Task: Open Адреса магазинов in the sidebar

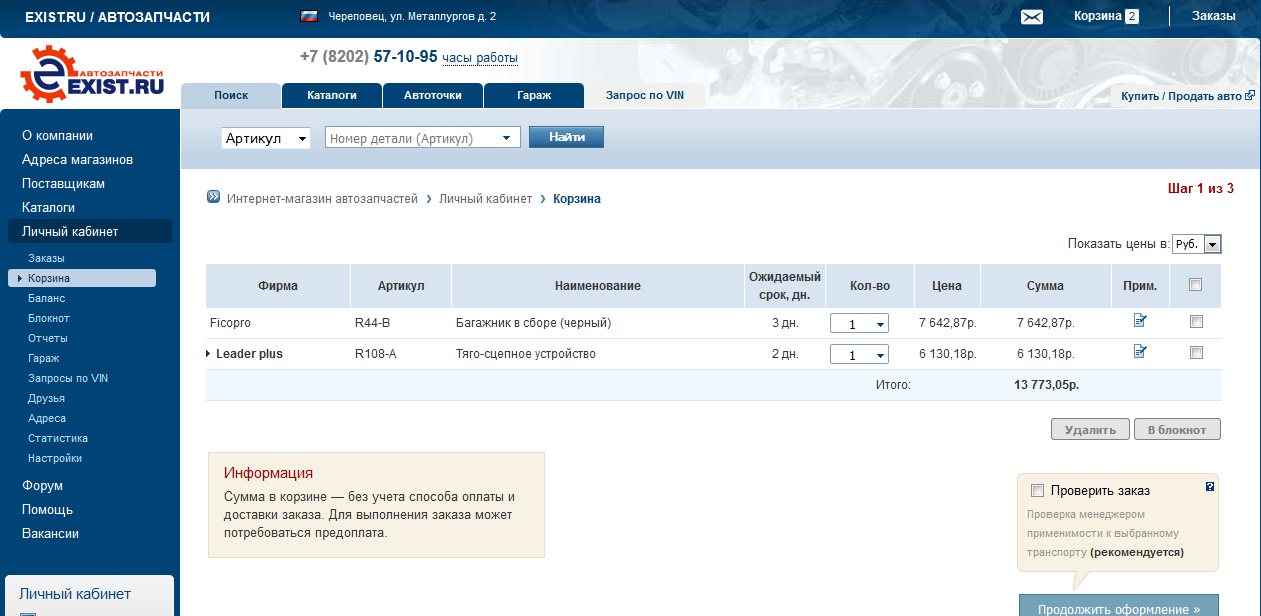Action: [x=77, y=160]
